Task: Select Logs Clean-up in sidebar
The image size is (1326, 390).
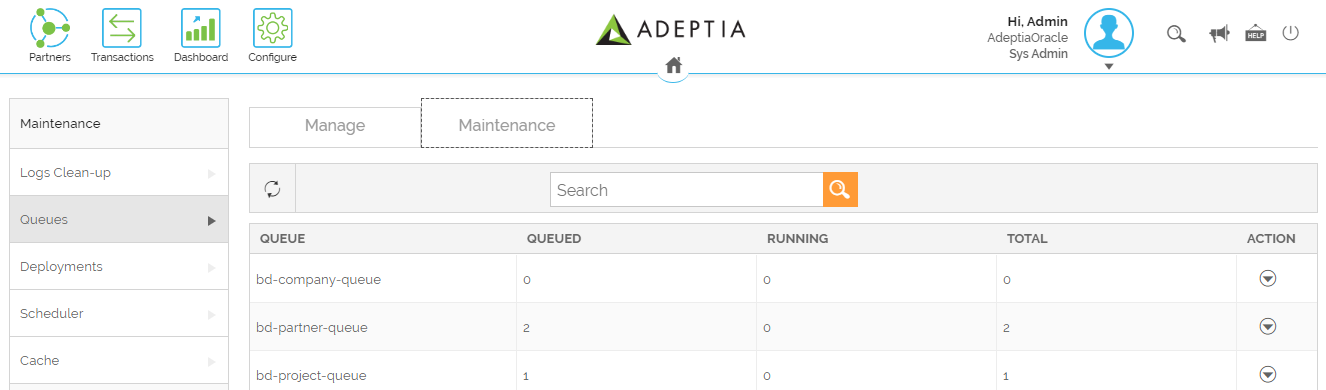Action: click(x=119, y=172)
